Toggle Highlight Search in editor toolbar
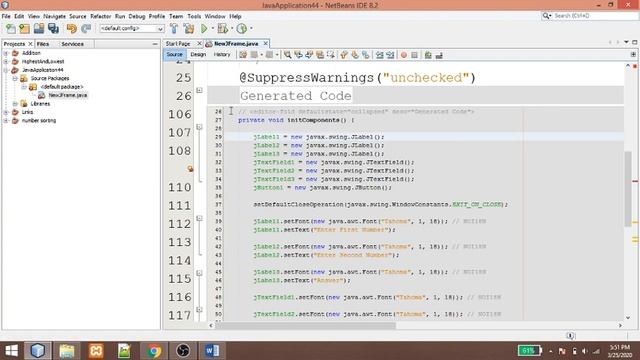The width and height of the screenshot is (640, 360). 320,55
